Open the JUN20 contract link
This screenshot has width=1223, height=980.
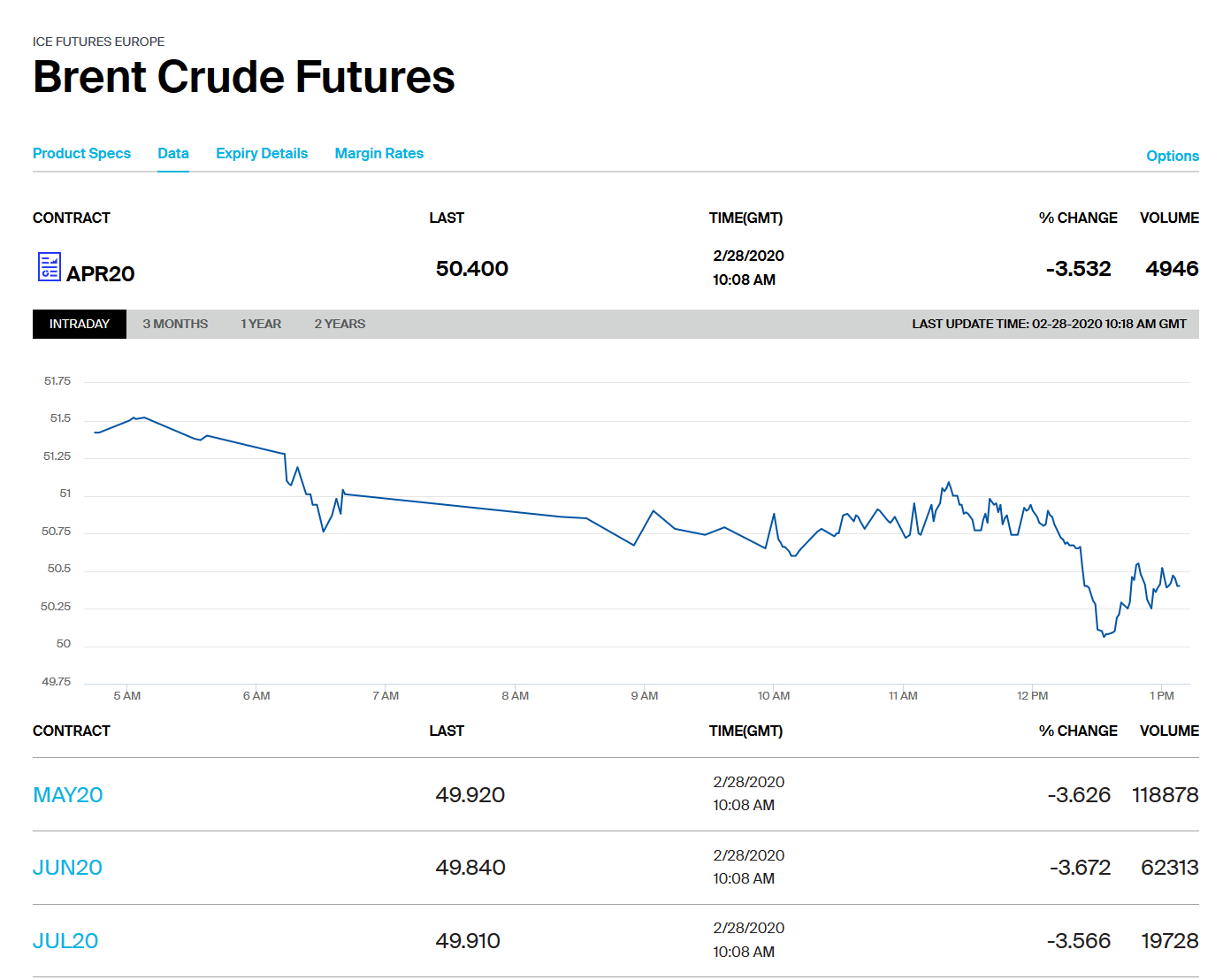(67, 868)
